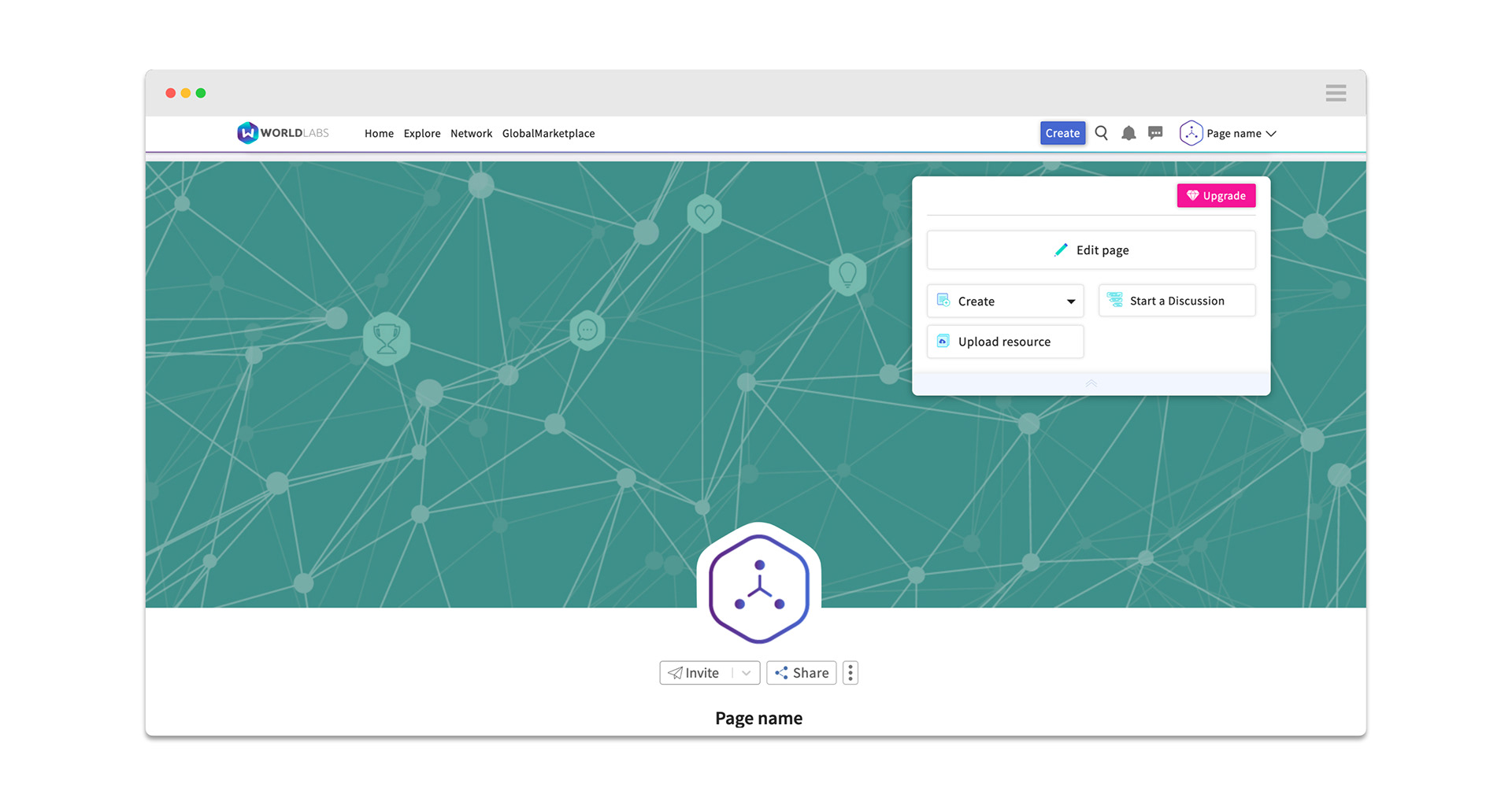
Task: Click Start a Discussion button
Action: (x=1177, y=301)
